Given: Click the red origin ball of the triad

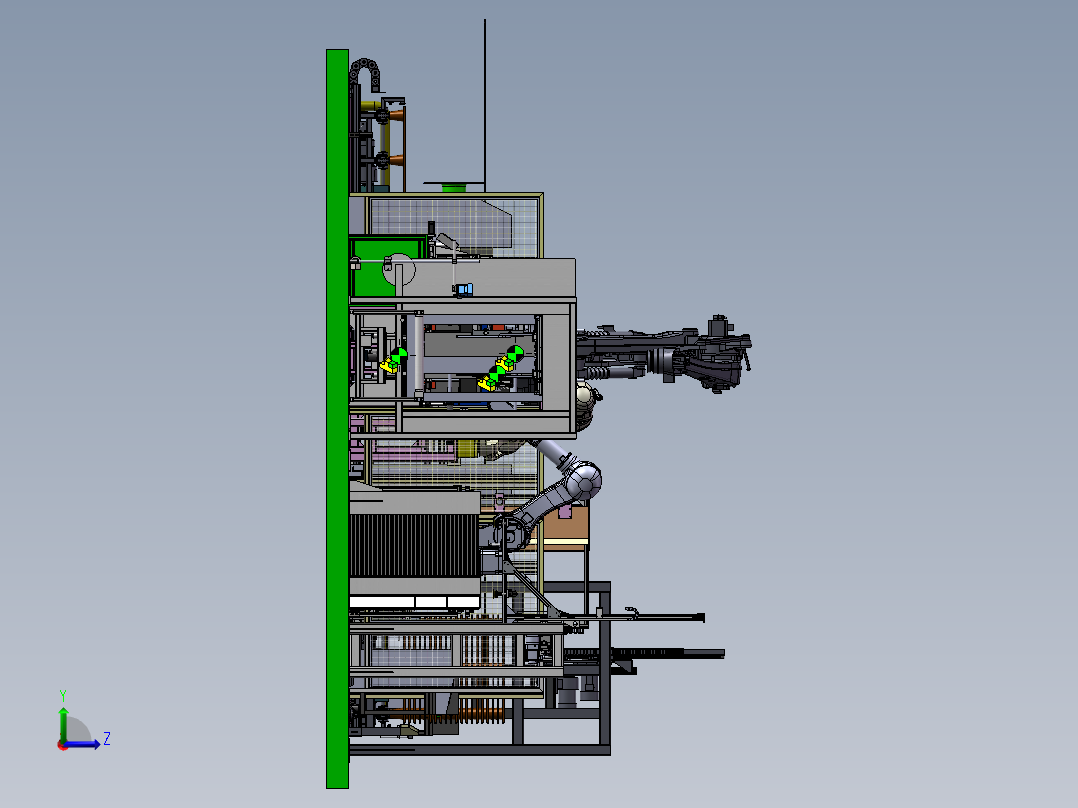Looking at the screenshot, I should [x=63, y=745].
